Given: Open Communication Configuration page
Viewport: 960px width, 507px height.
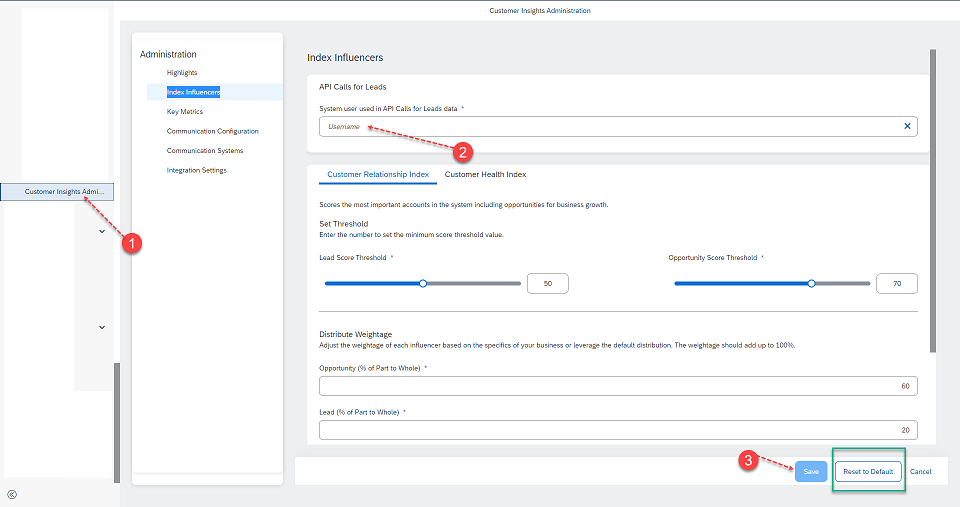Looking at the screenshot, I should pos(212,131).
